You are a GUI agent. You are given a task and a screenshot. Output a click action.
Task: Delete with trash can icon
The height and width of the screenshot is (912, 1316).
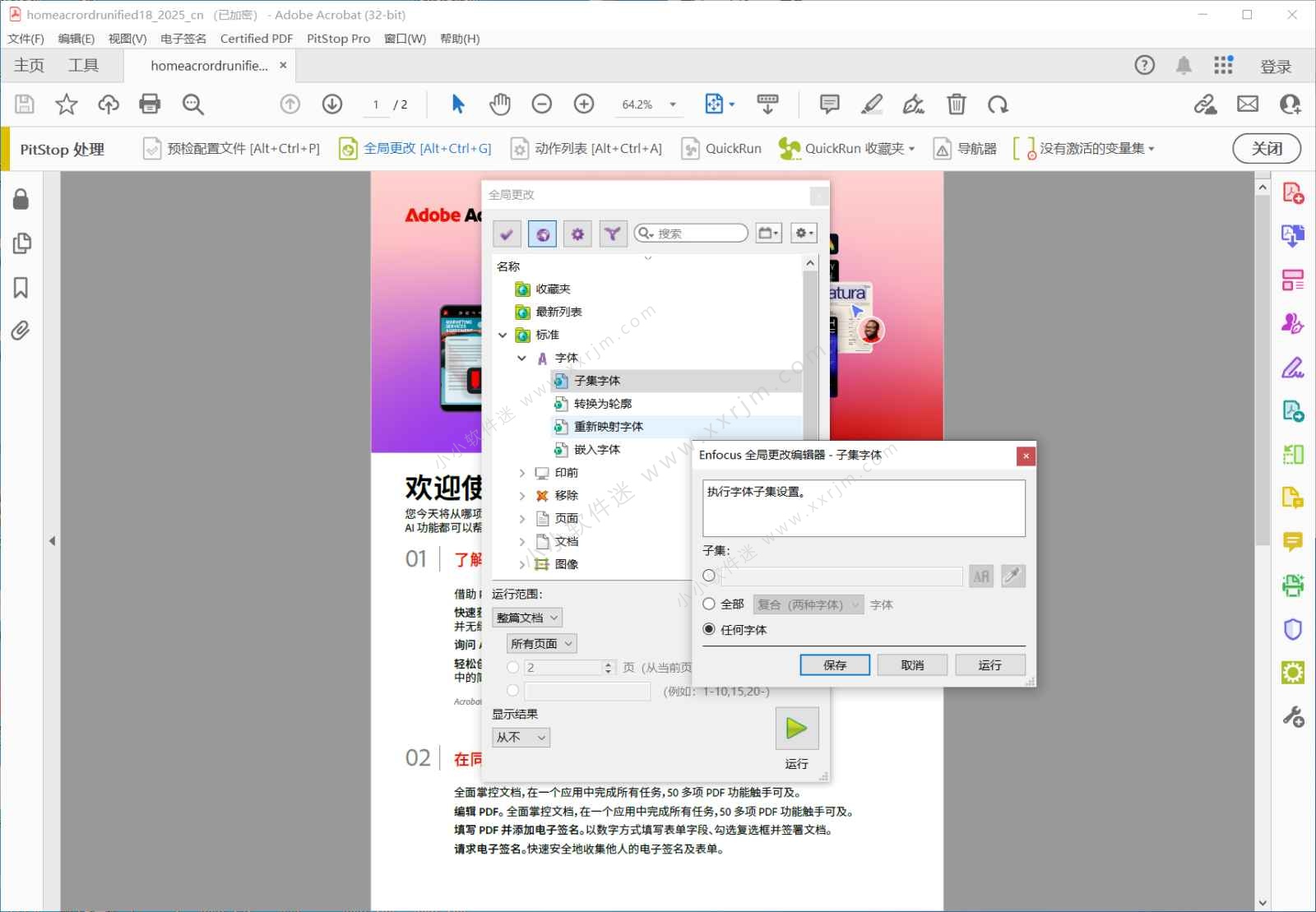click(x=956, y=104)
